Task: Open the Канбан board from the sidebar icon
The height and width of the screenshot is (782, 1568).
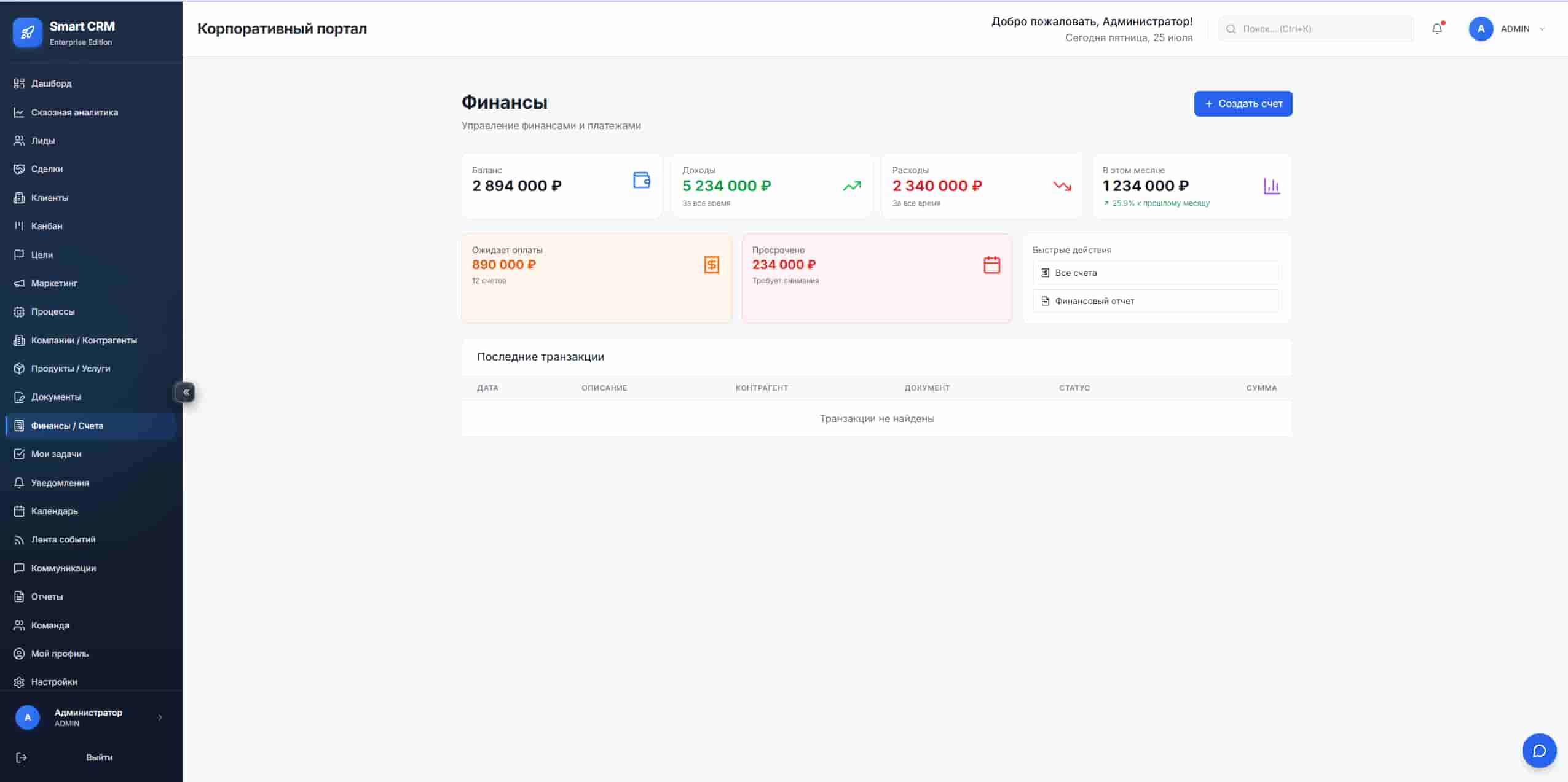Action: pos(19,225)
